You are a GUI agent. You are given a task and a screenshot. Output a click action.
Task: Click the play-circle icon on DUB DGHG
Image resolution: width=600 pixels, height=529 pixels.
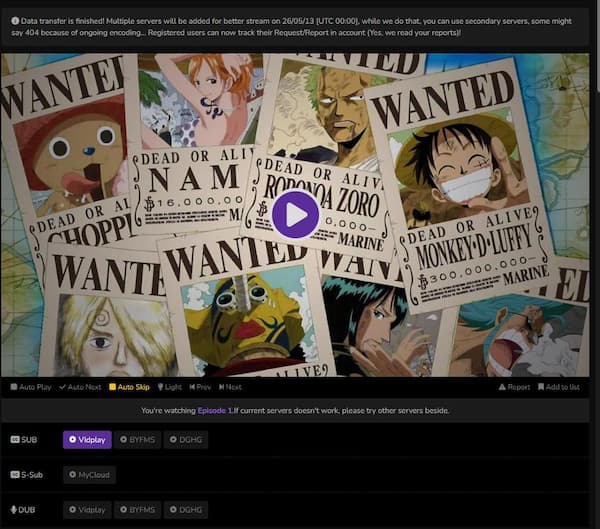[x=173, y=509]
